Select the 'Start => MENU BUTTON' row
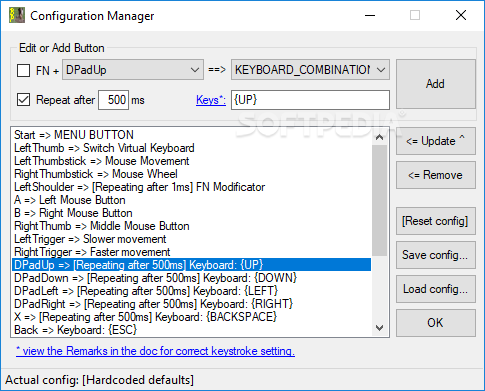Image resolution: width=485 pixels, height=391 pixels. coord(191,135)
